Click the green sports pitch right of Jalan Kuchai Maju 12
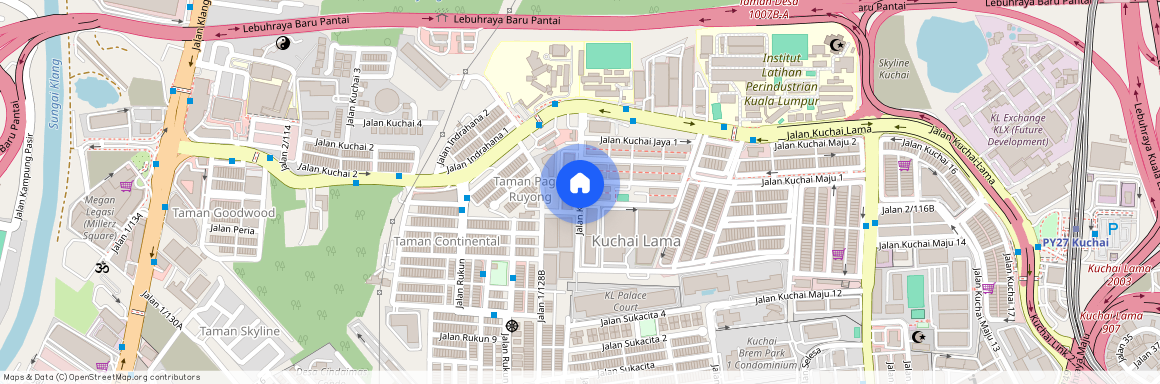Image resolution: width=1160 pixels, height=384 pixels. 916,292
